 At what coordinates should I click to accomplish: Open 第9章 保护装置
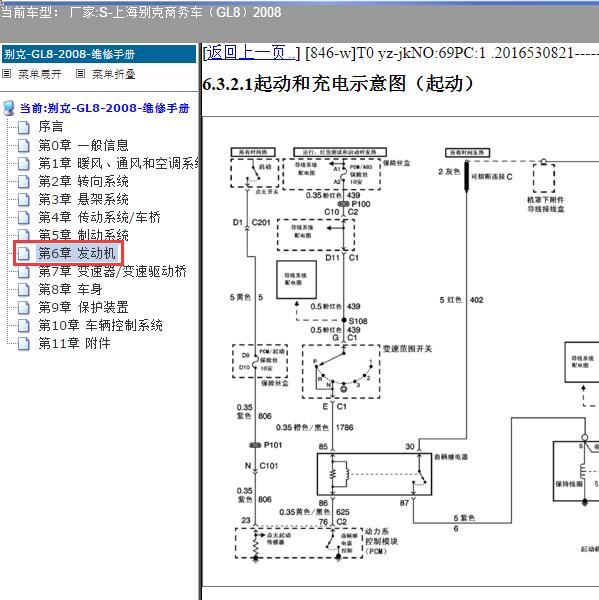click(83, 307)
